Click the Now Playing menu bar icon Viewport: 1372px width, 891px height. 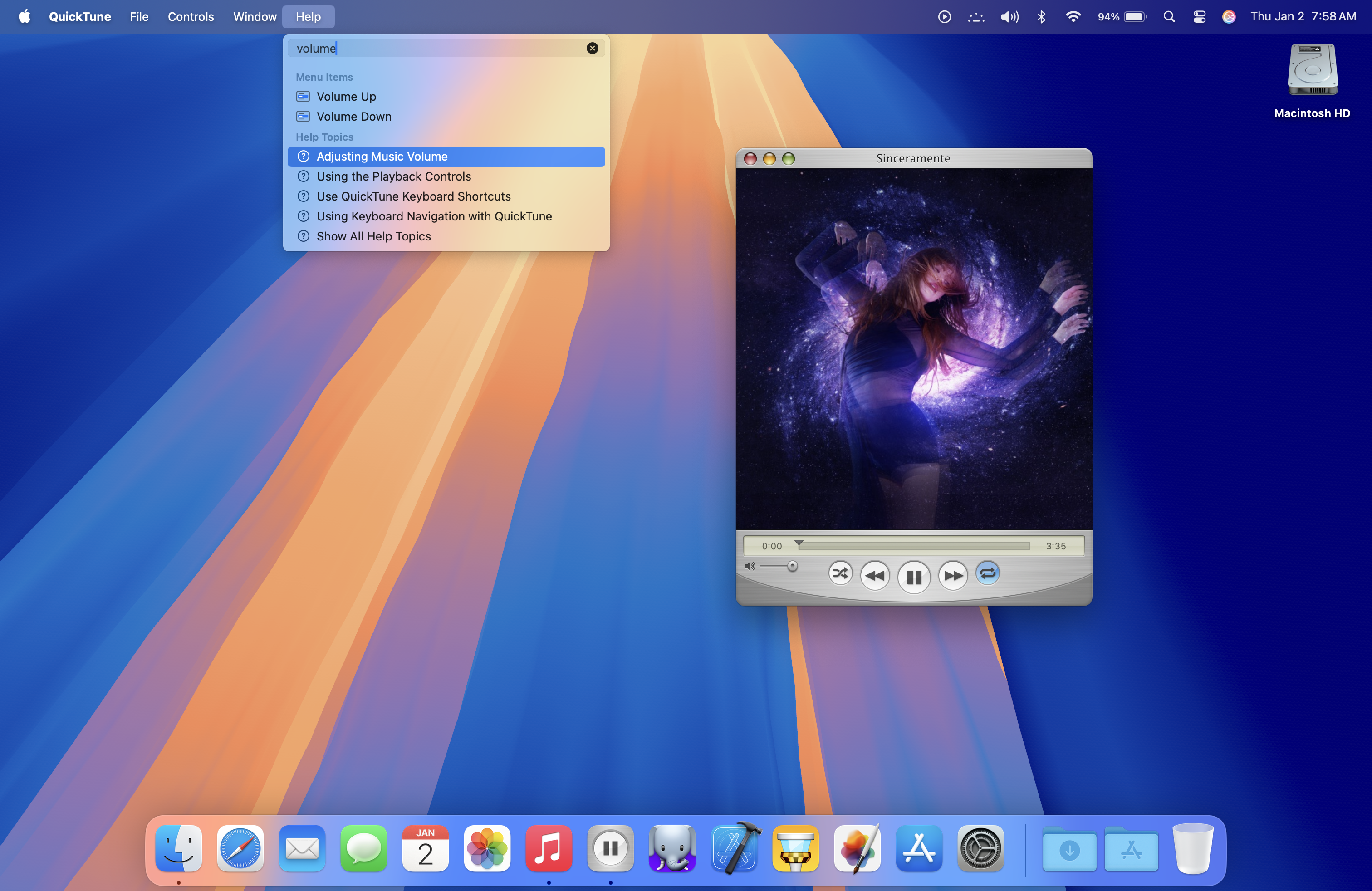944,17
